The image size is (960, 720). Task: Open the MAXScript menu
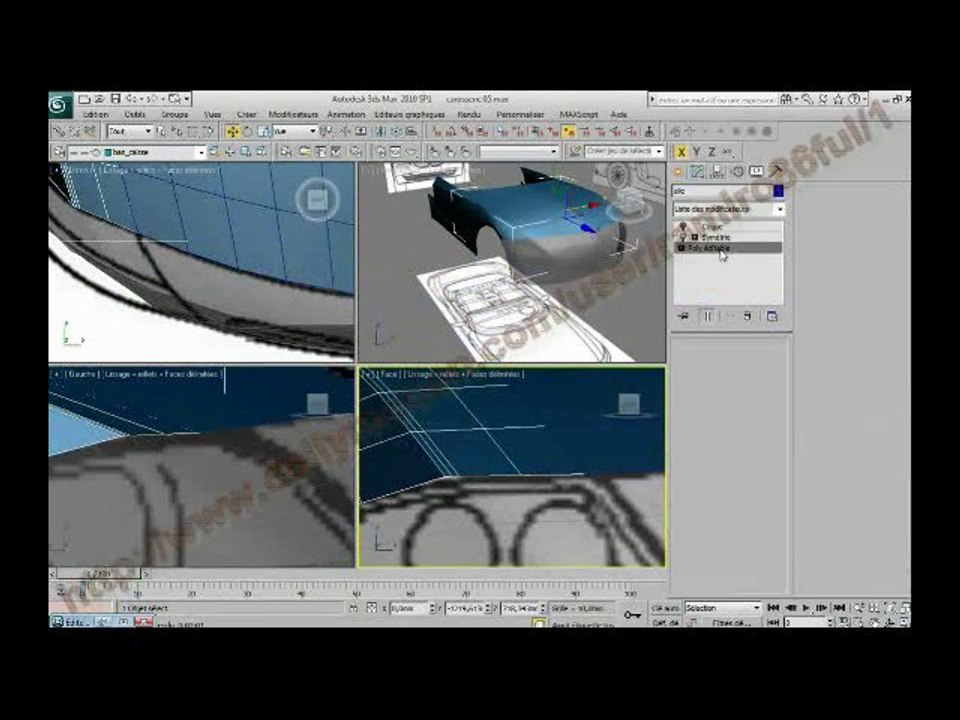point(579,114)
